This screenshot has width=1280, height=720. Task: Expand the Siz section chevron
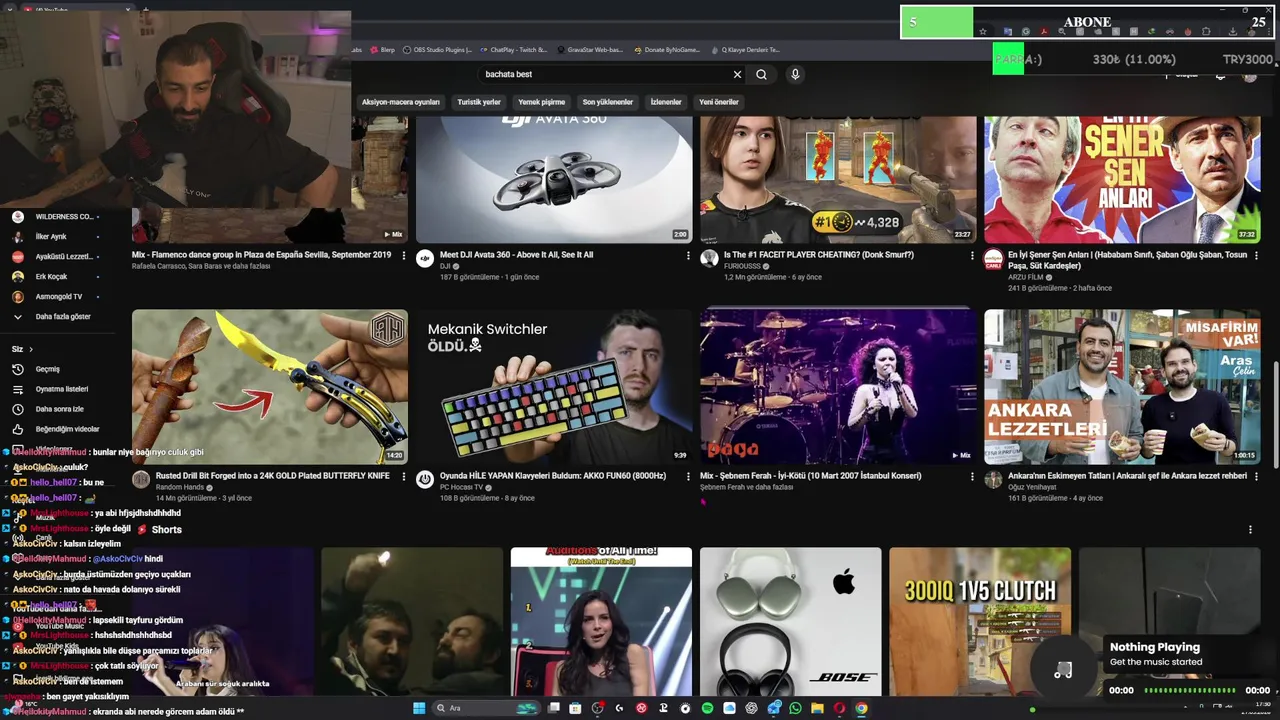tap(31, 349)
